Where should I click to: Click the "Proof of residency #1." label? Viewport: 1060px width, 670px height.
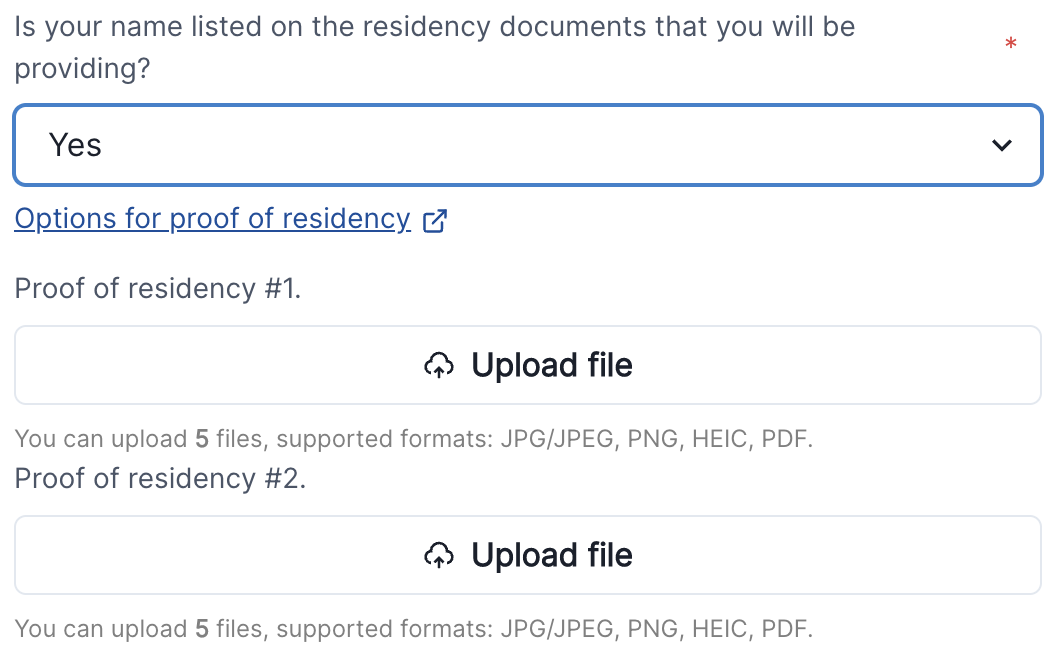point(158,289)
